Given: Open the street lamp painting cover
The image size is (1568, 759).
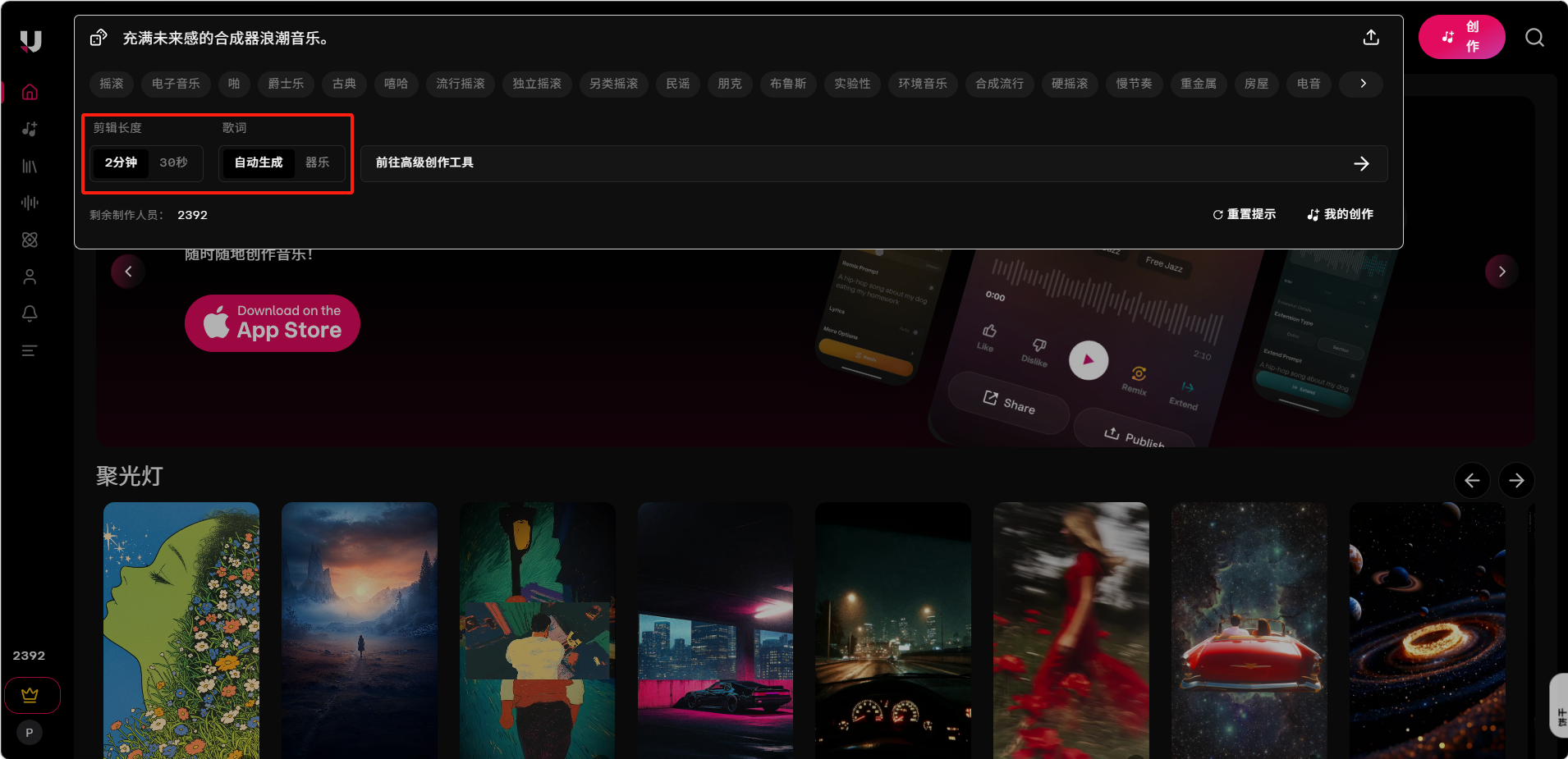Looking at the screenshot, I should tap(538, 630).
